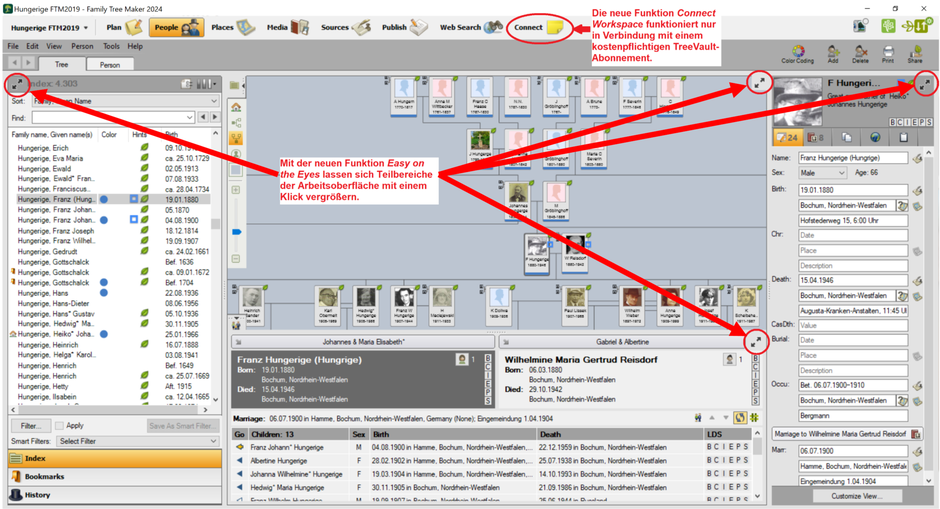The height and width of the screenshot is (509, 940).
Task: Open the Tasks clipboard tab
Action: [x=903, y=137]
